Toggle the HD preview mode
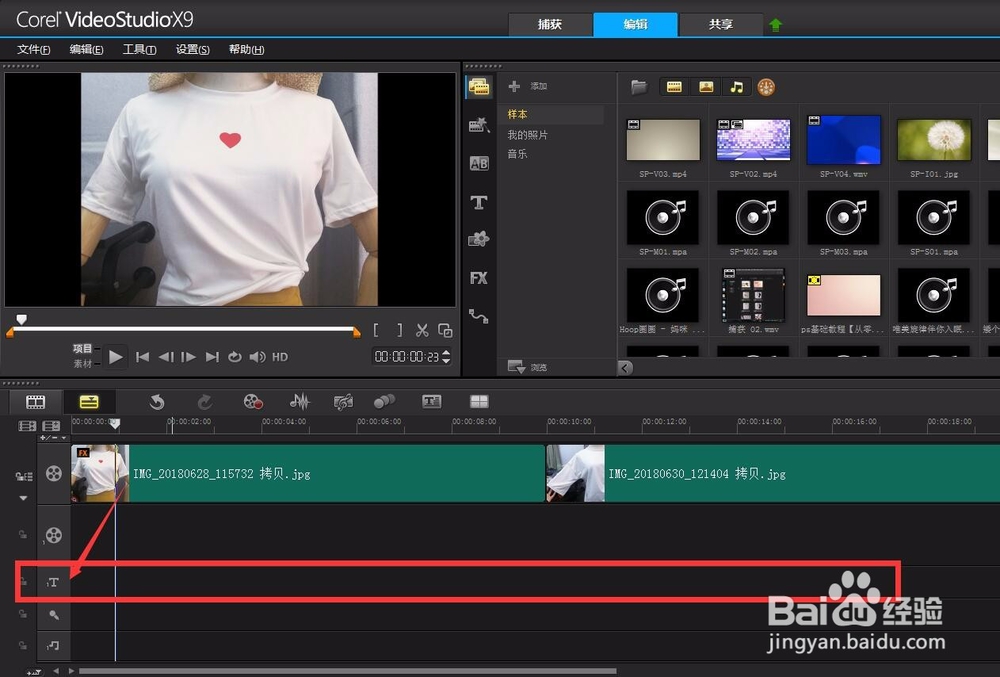1000x677 pixels. pyautogui.click(x=280, y=357)
